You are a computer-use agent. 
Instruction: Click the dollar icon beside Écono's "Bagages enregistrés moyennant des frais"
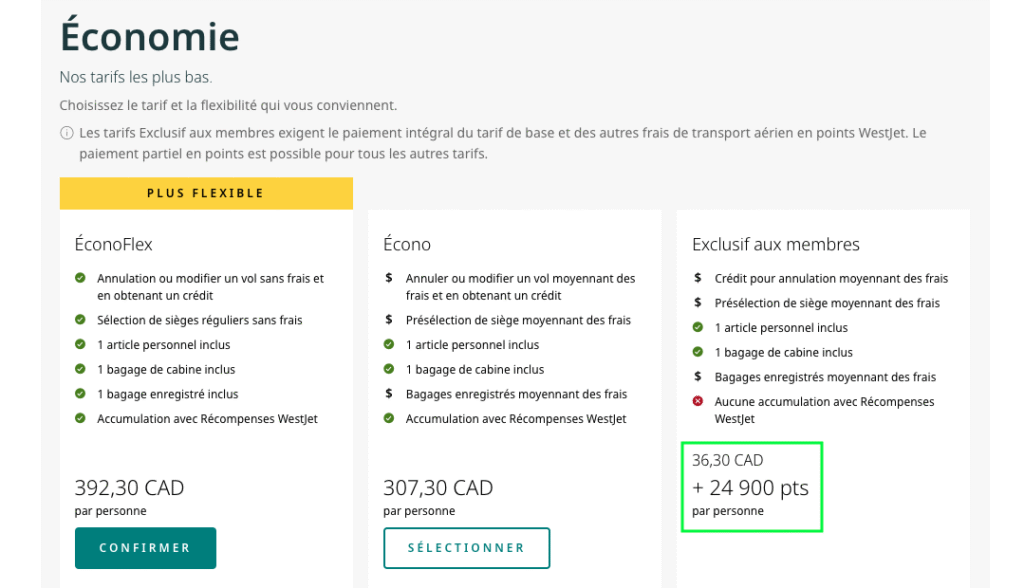[389, 394]
